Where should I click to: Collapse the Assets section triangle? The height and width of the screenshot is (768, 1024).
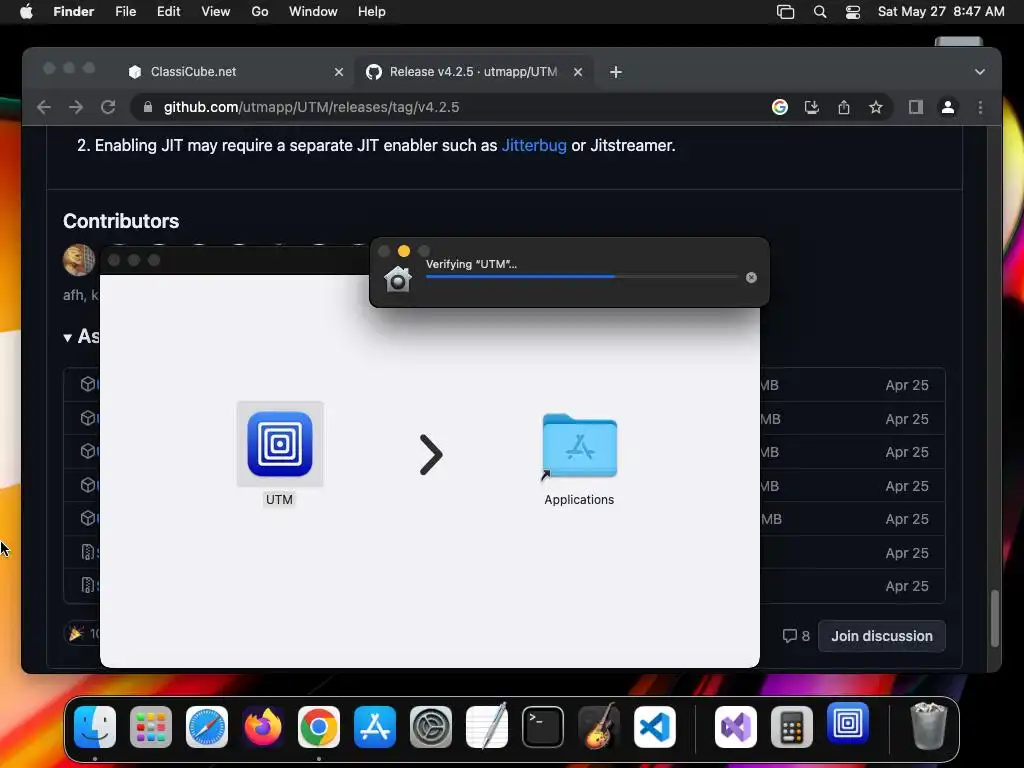(67, 338)
